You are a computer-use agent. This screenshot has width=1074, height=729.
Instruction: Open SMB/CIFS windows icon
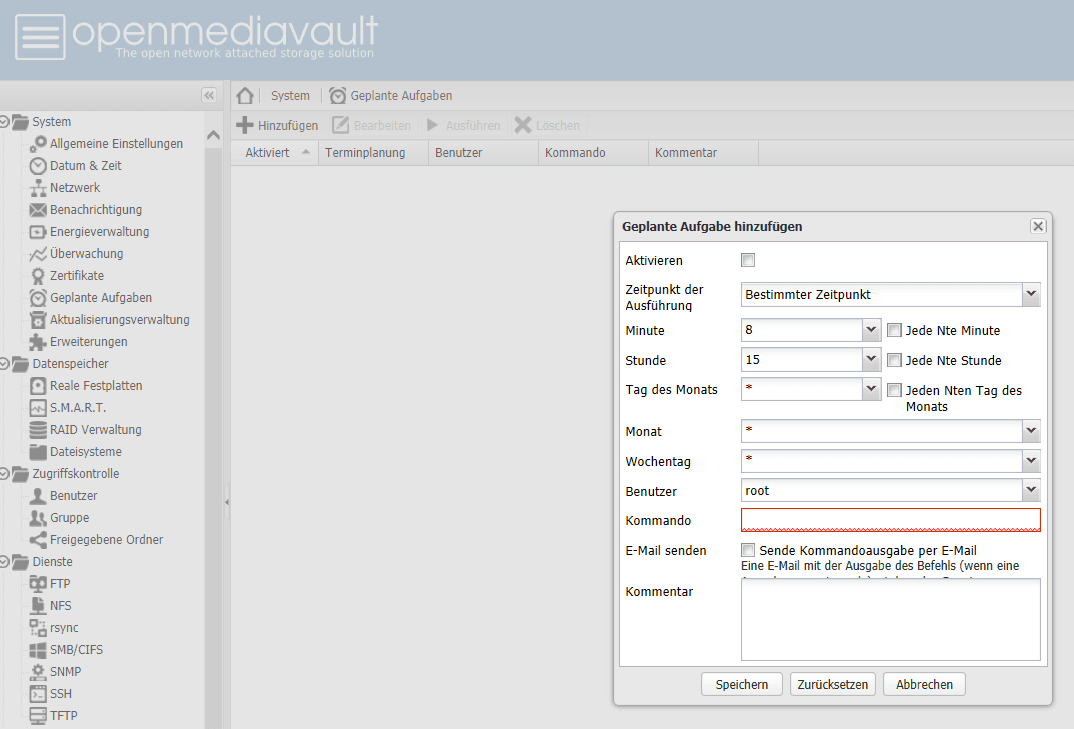click(x=38, y=650)
